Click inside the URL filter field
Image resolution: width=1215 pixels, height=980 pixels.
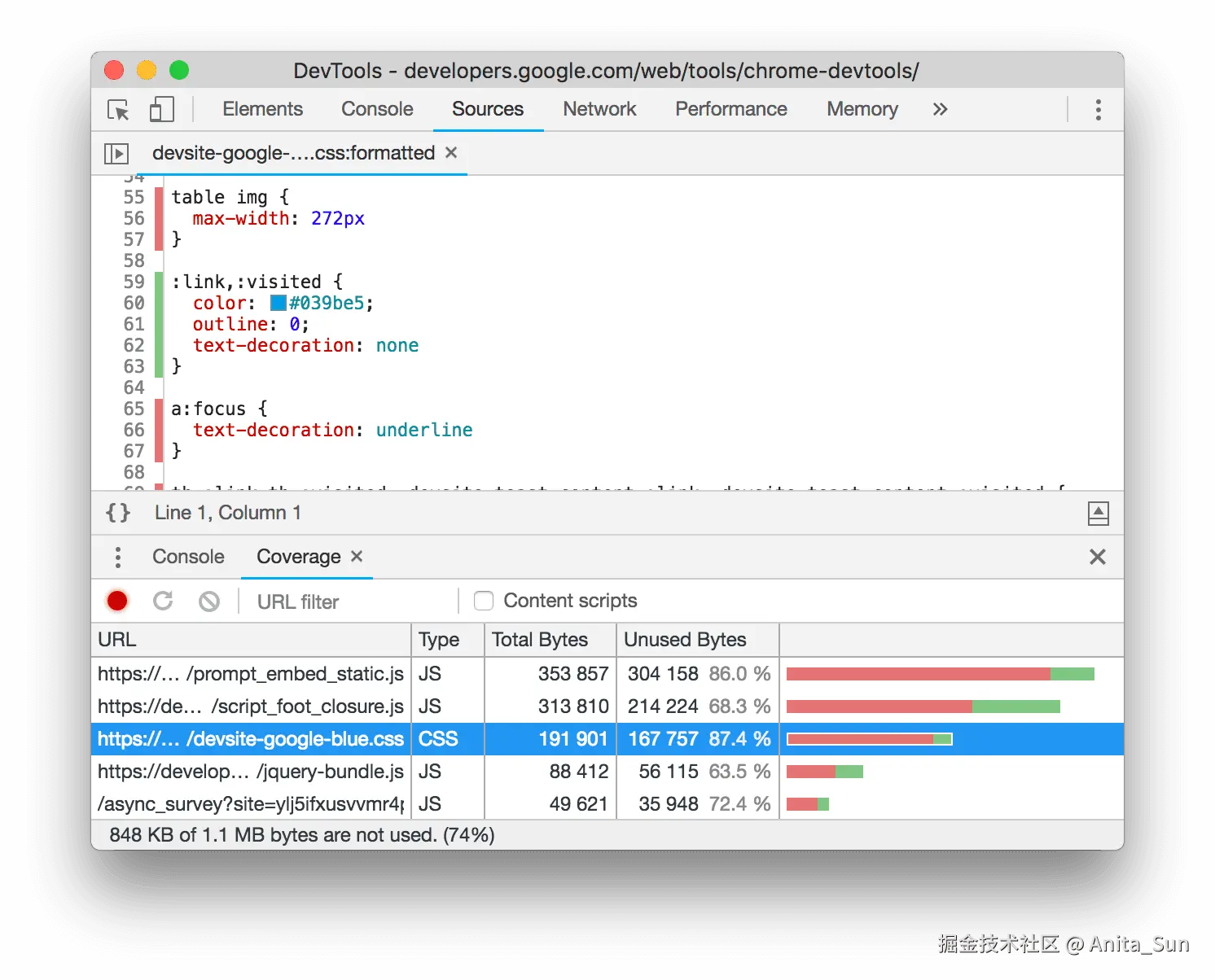[326, 601]
